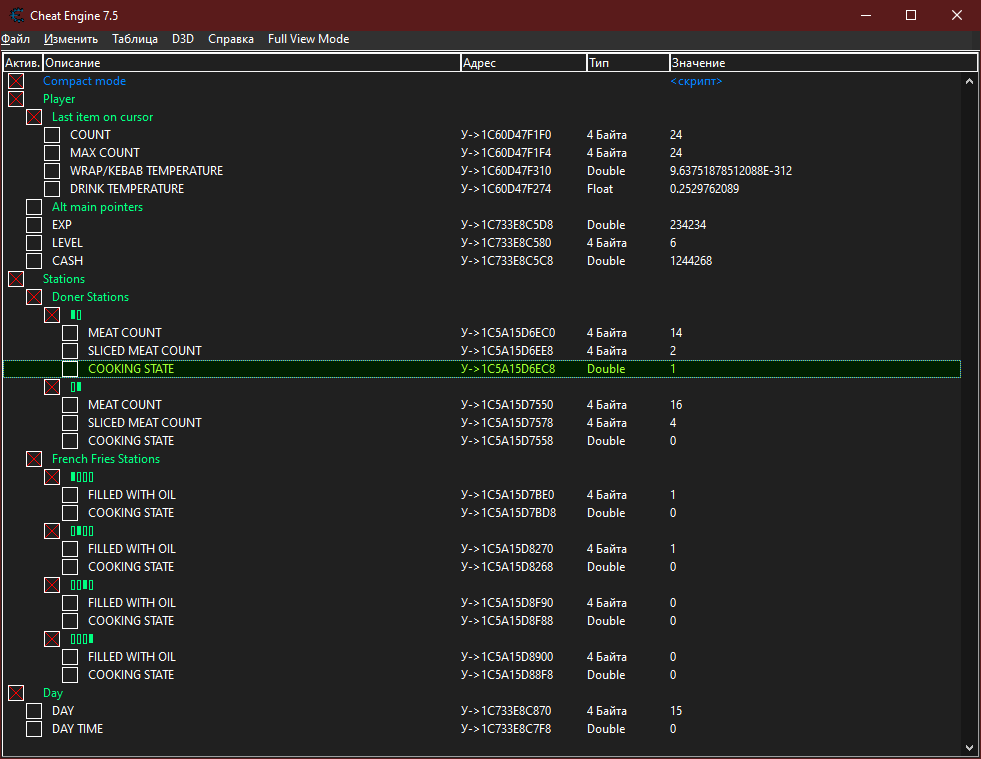The width and height of the screenshot is (981, 759).
Task: Sort by the Актив. column header
Action: pos(23,63)
